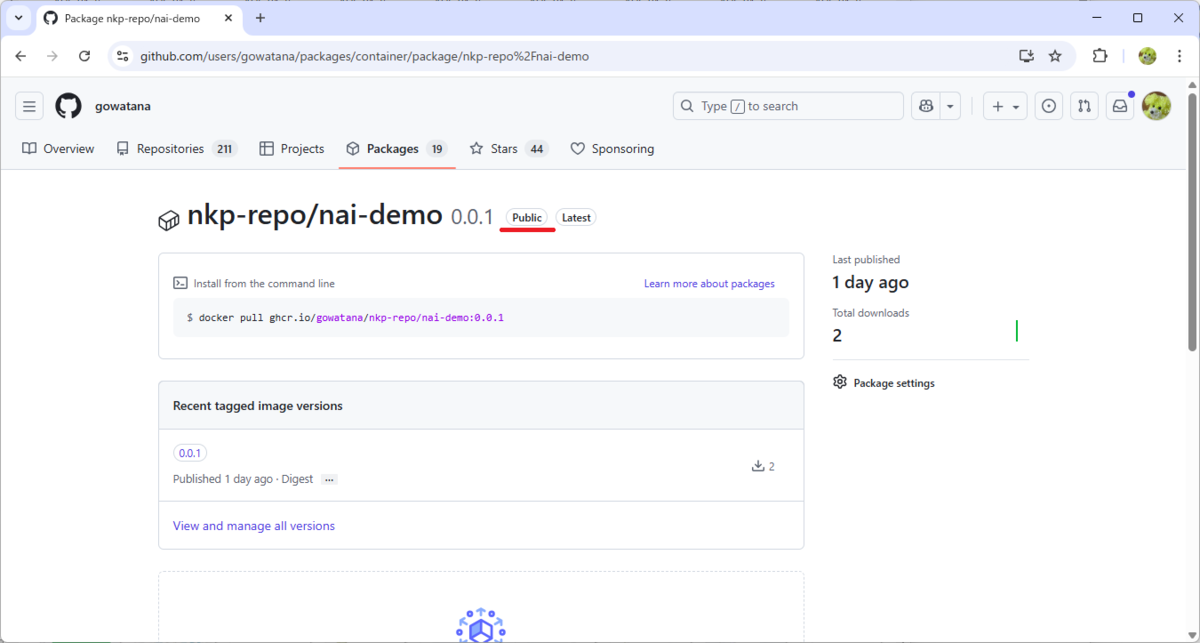Open the notifications inbox icon
1200x643 pixels.
1120,106
